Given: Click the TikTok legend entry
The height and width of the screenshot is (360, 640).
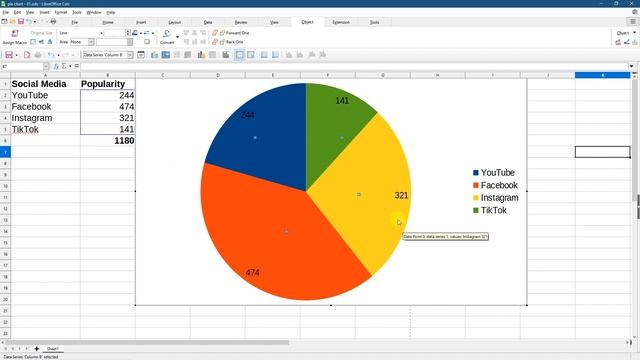Looking at the screenshot, I should (490, 210).
